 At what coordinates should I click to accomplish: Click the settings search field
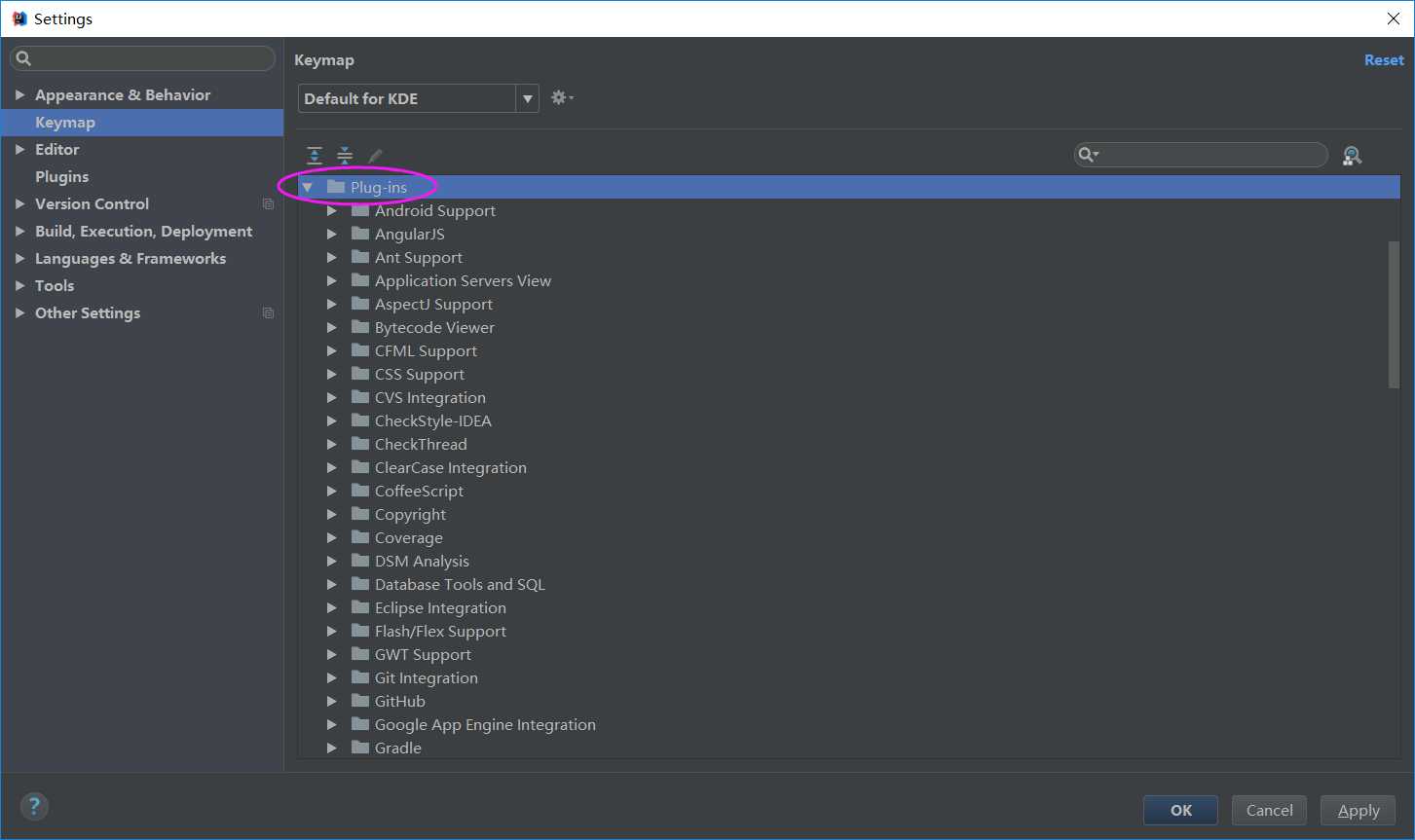142,58
